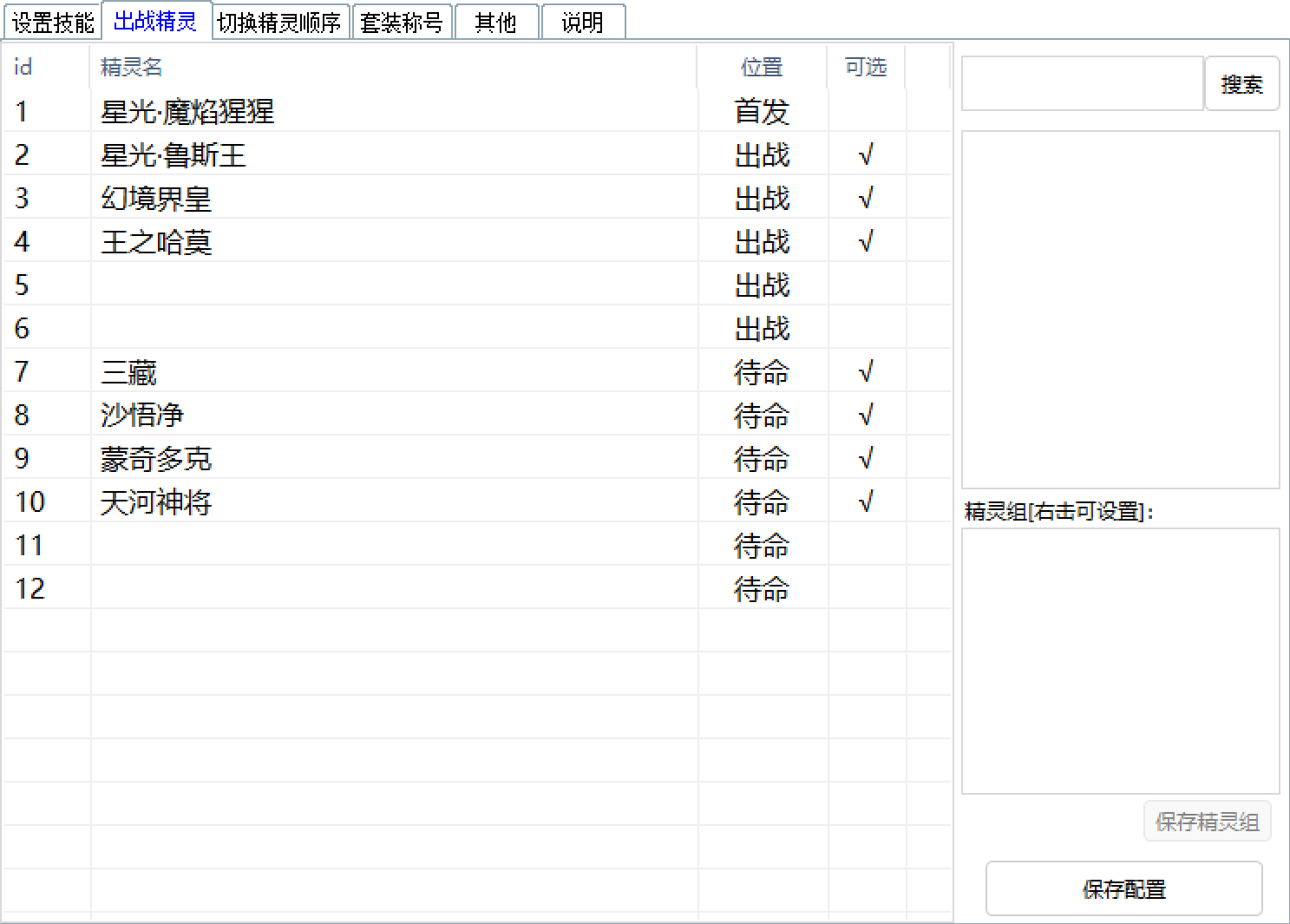Toggle the 可选 checkmark for 沙悟净
Screen dimensions: 1290x924
[866, 415]
